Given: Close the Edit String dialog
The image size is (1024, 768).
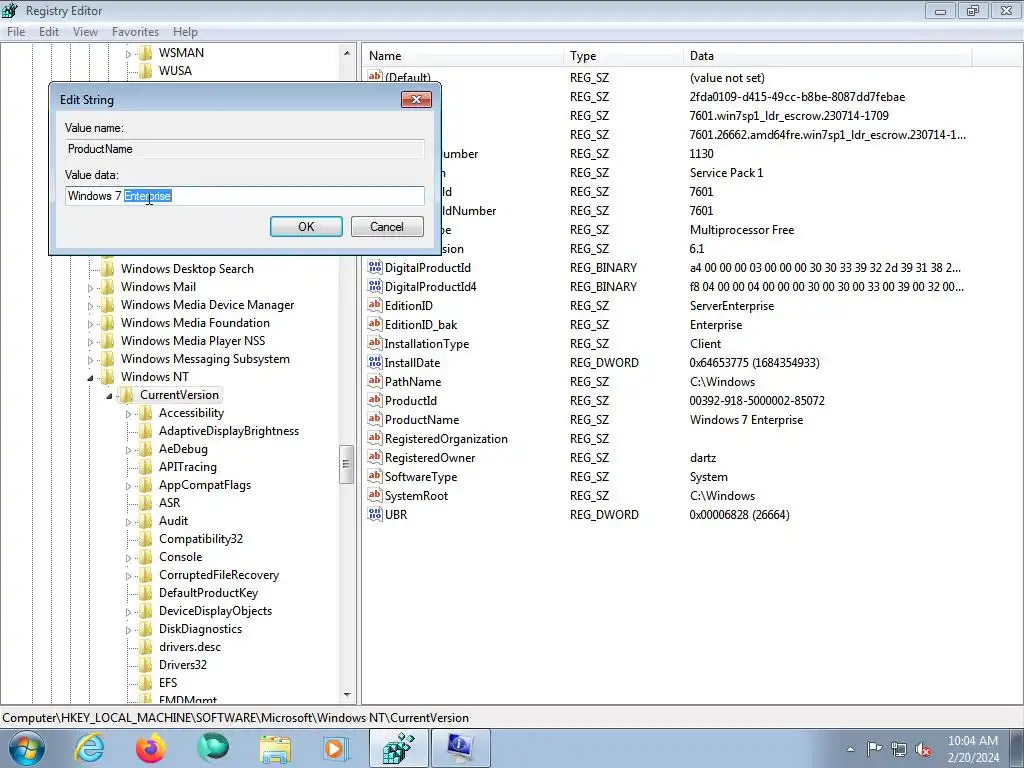Looking at the screenshot, I should coord(416,99).
